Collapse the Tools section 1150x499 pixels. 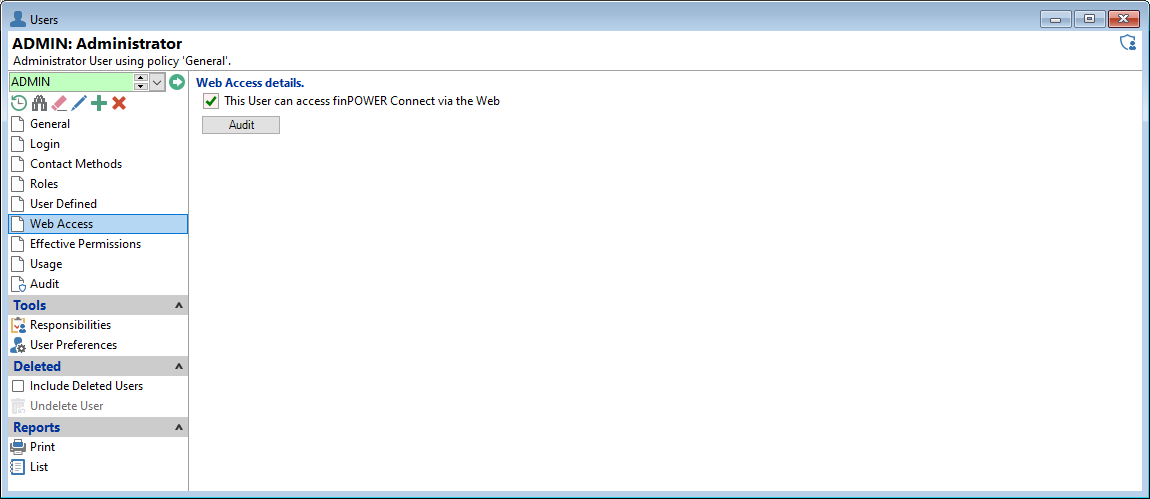pos(178,305)
